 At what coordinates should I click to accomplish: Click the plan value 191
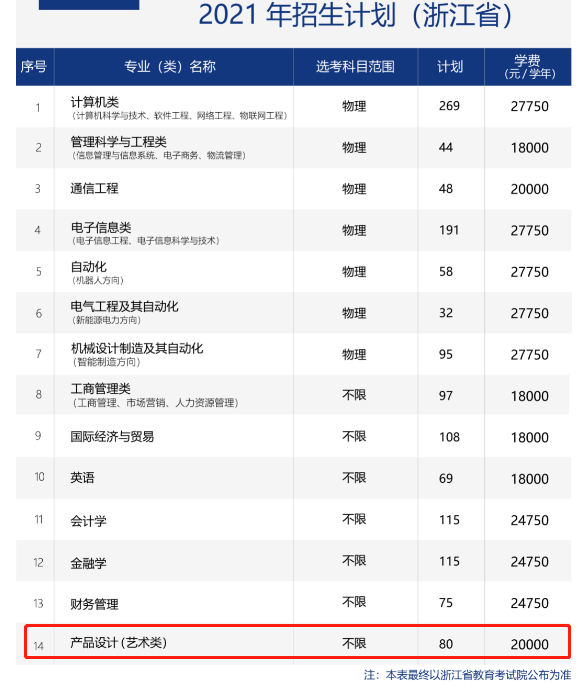tap(449, 230)
